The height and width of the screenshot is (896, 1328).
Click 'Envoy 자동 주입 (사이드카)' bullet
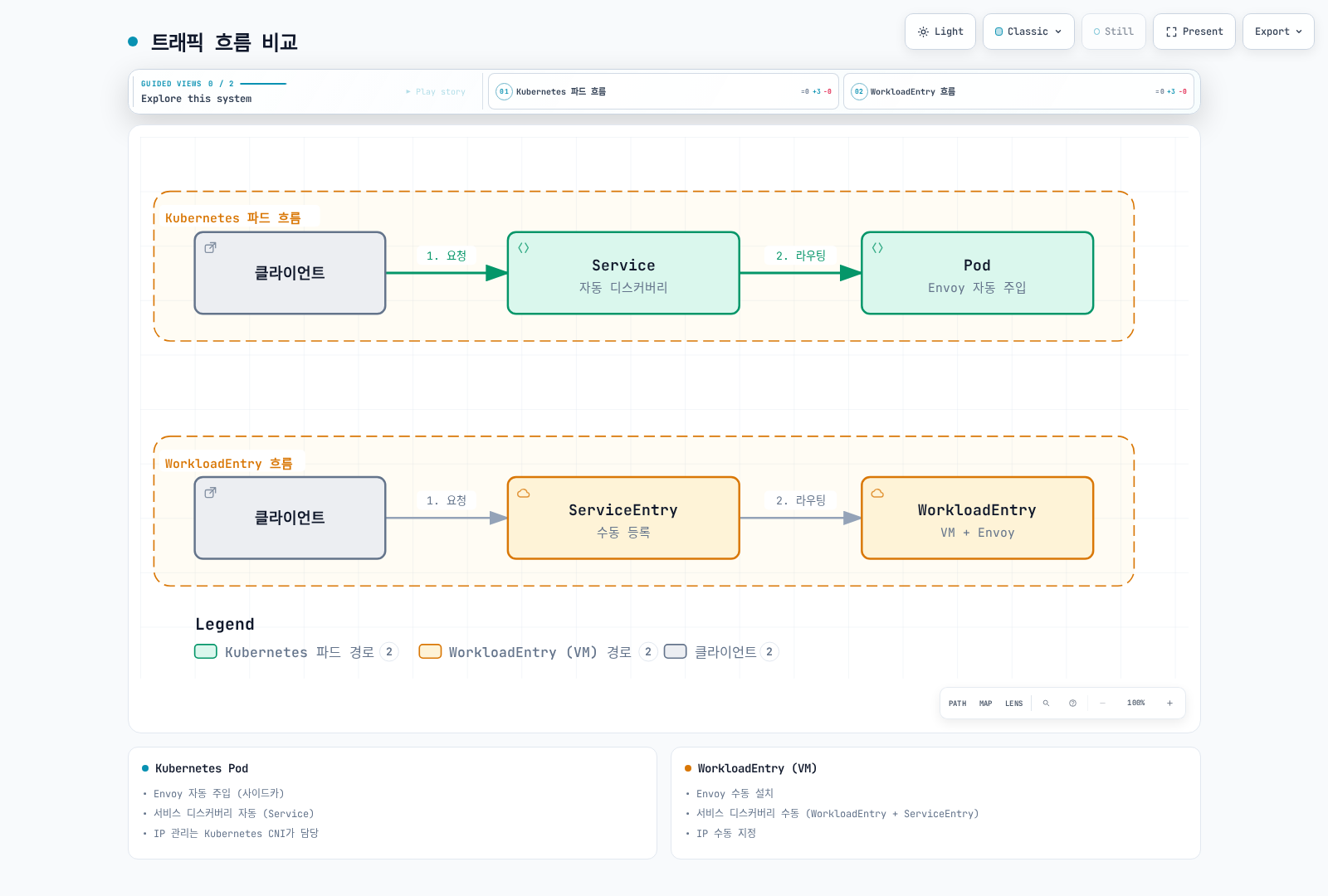(219, 794)
